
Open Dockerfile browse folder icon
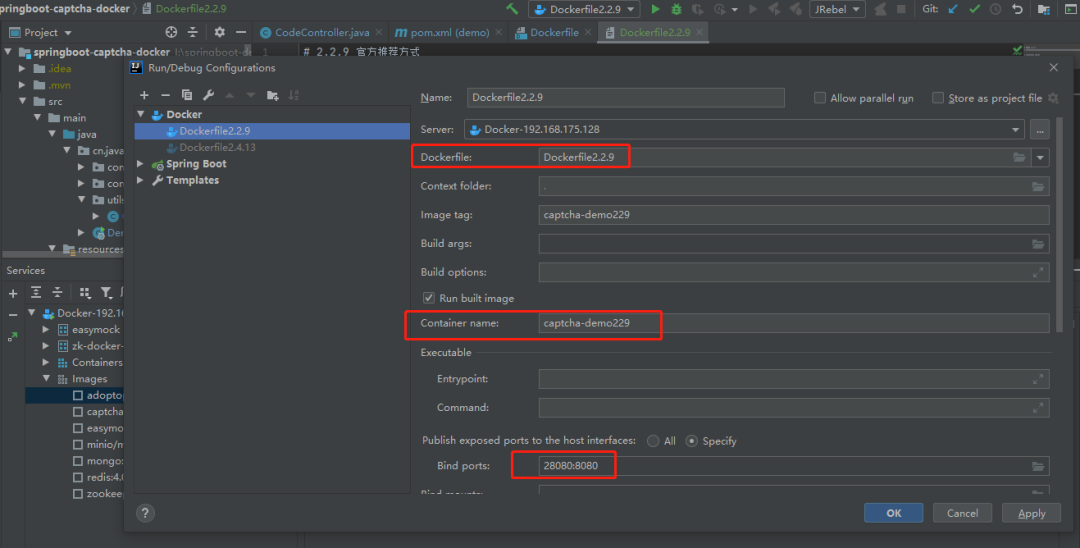tap(1019, 158)
